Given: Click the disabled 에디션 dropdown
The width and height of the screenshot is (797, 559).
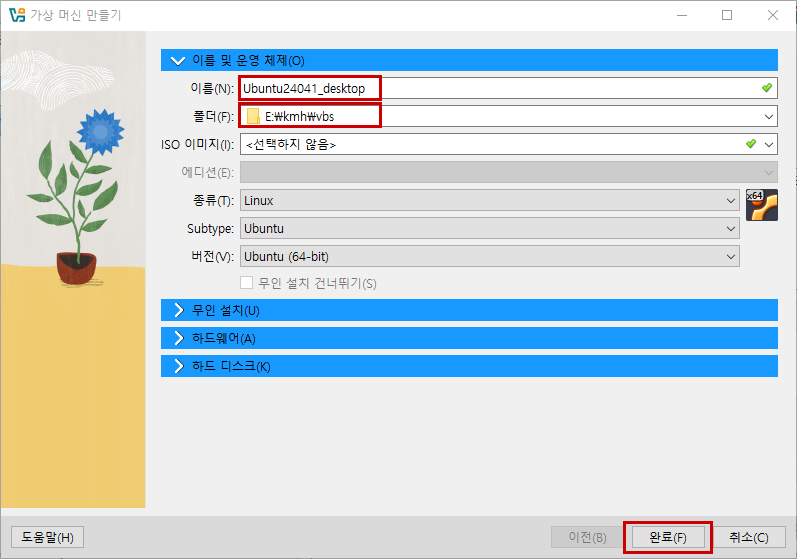Looking at the screenshot, I should [509, 172].
